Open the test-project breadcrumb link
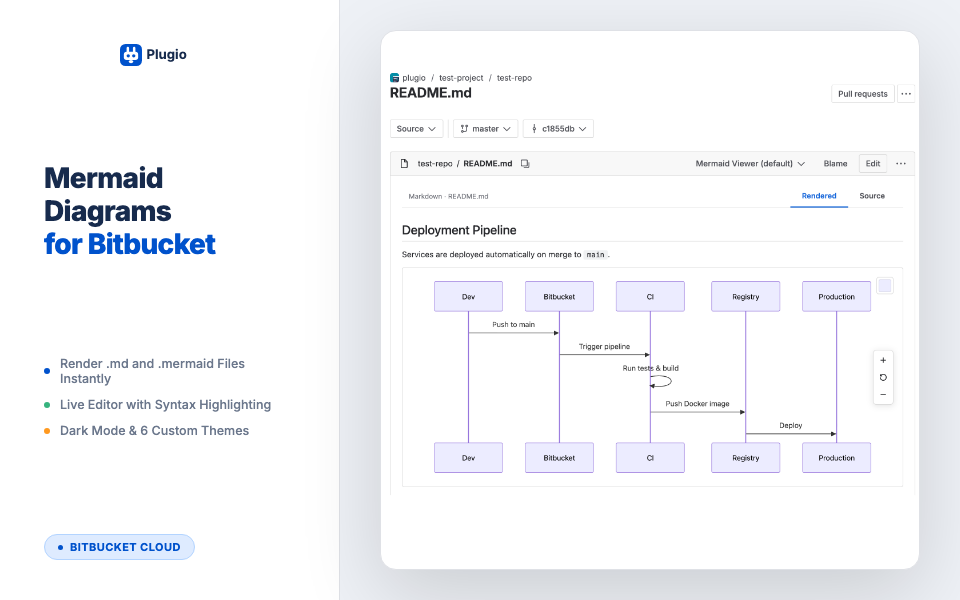This screenshot has width=960, height=600. point(461,78)
